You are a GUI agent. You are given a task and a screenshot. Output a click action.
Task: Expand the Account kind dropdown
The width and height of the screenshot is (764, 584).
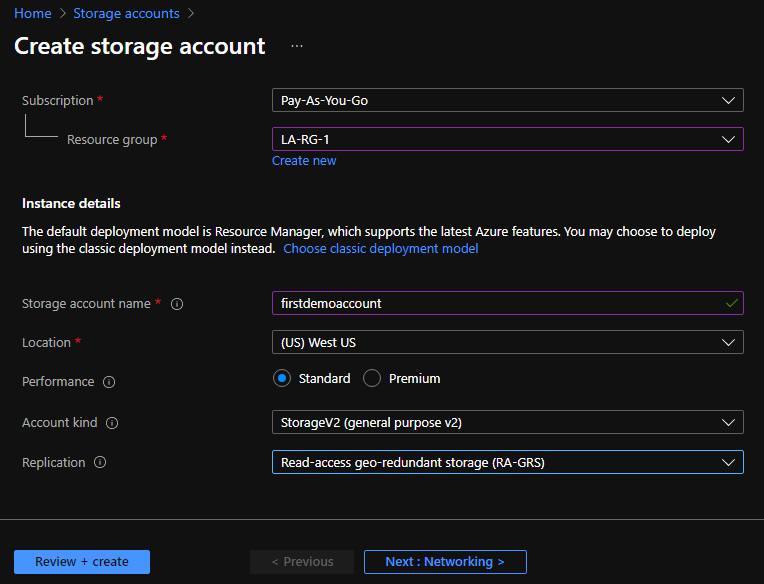tap(507, 423)
